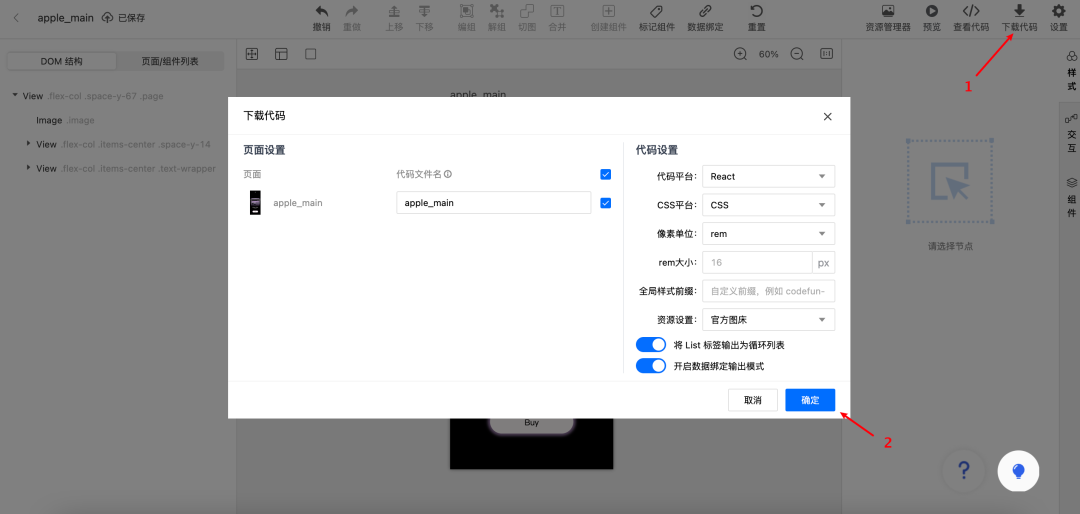Click the zoom in magnifier icon
The width and height of the screenshot is (1080, 514).
[x=740, y=54]
